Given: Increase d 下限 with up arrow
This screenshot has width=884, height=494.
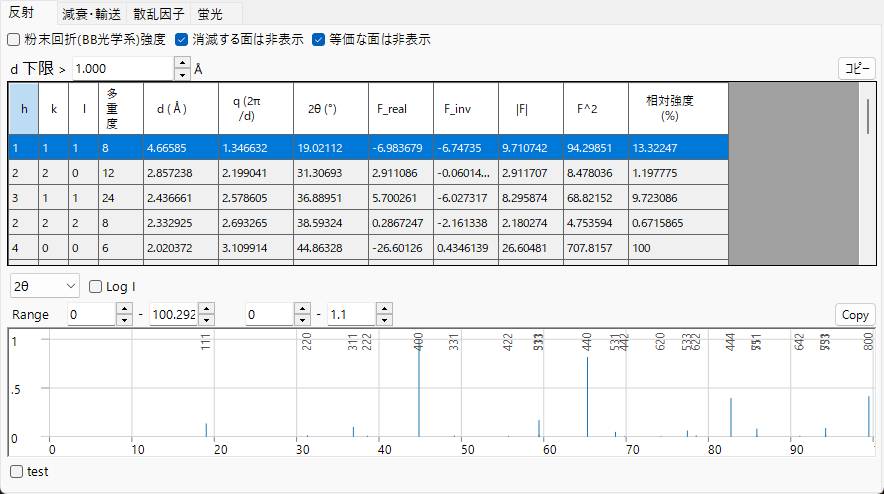Looking at the screenshot, I should pyautogui.click(x=182, y=63).
